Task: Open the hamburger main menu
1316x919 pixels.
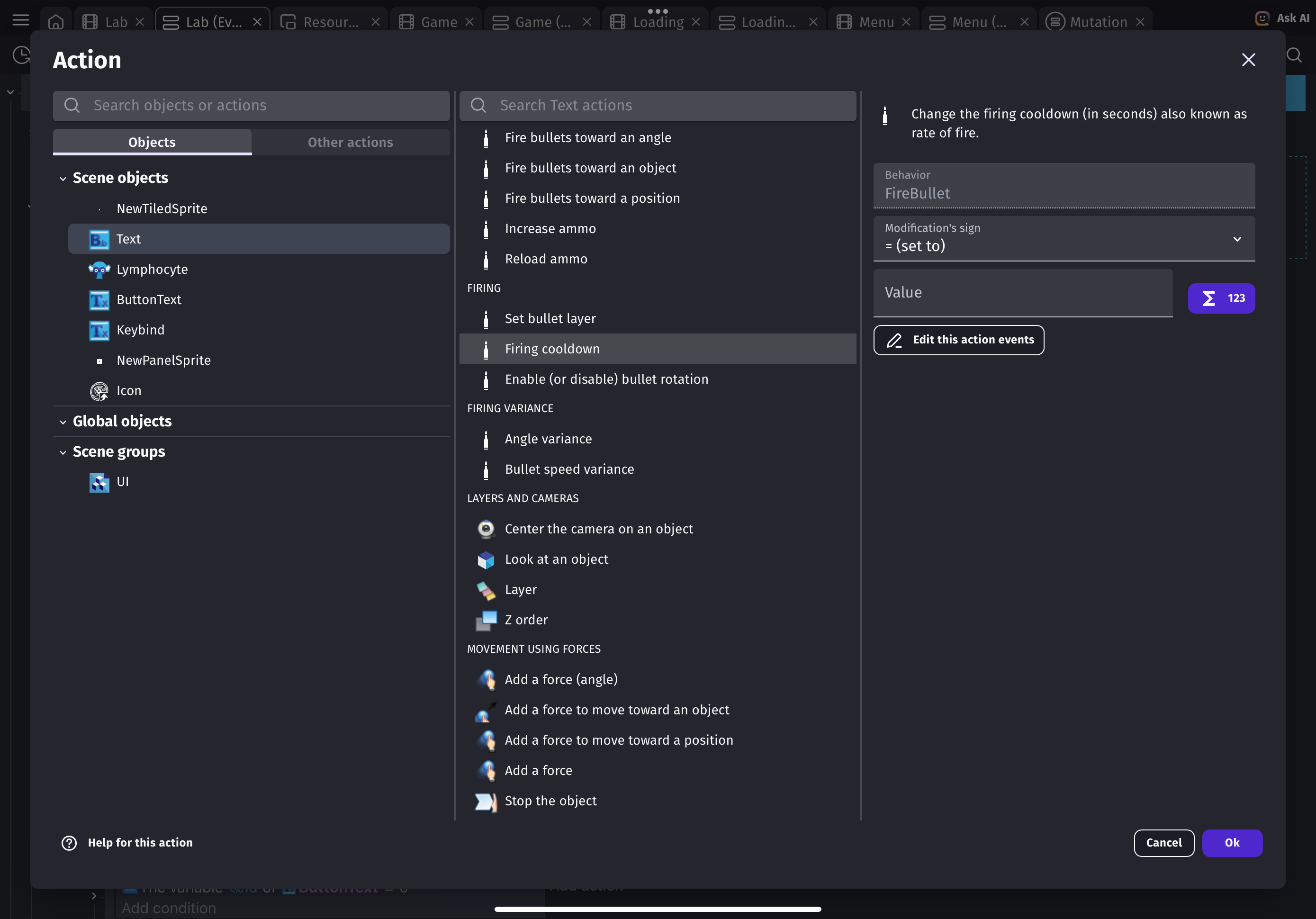Action: pos(21,21)
